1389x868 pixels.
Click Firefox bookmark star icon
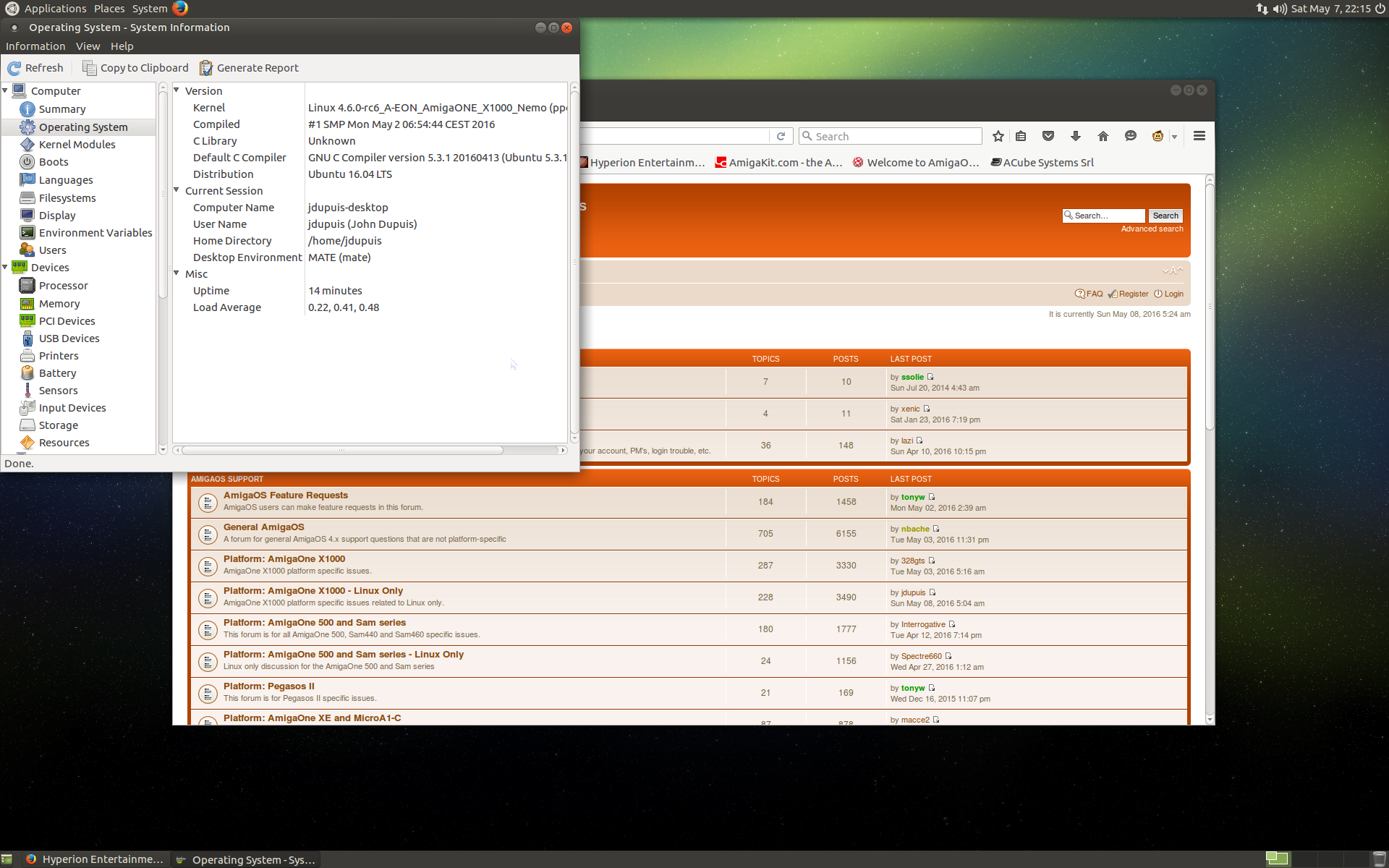998,136
